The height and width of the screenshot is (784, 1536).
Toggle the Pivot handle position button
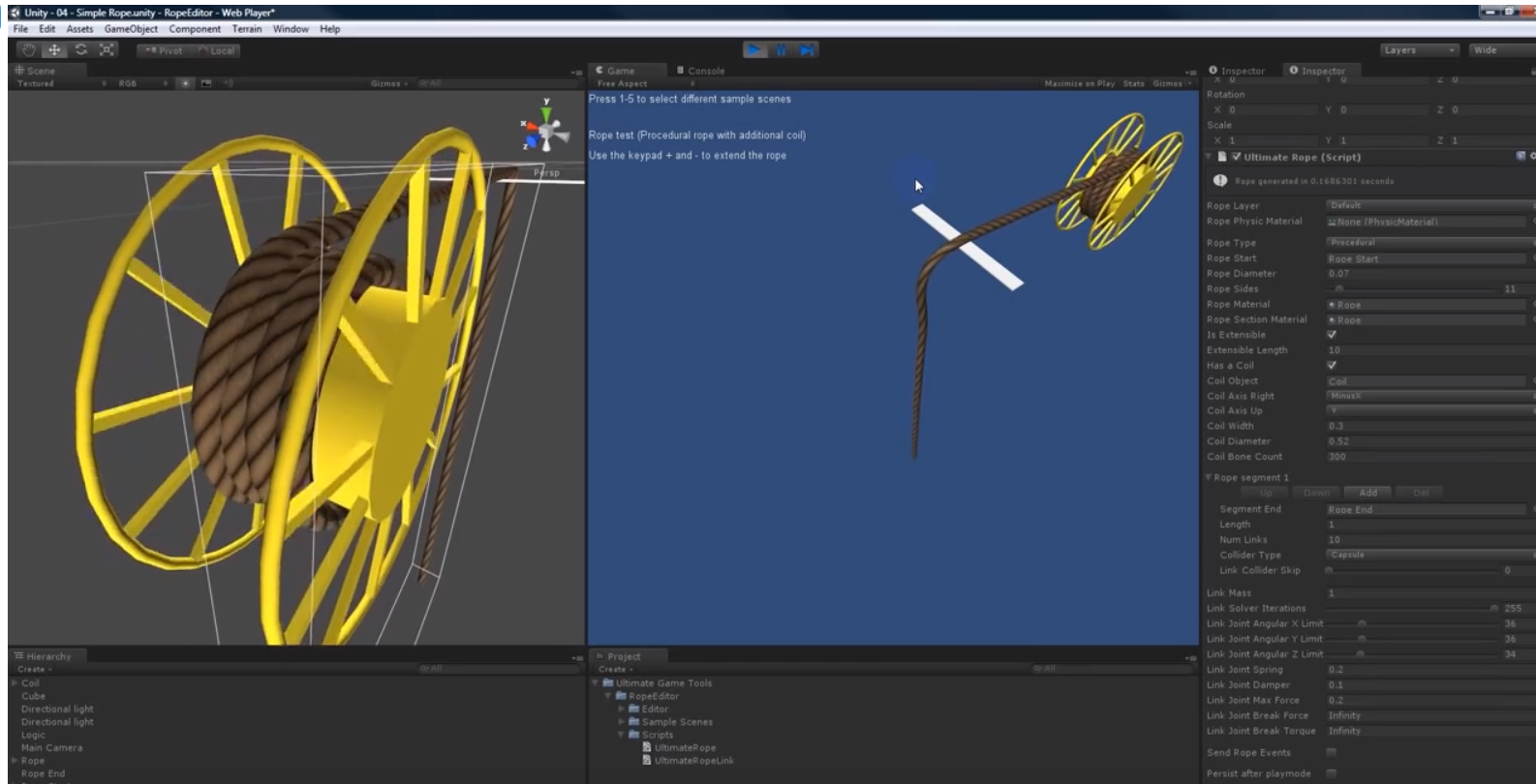pyautogui.click(x=164, y=50)
